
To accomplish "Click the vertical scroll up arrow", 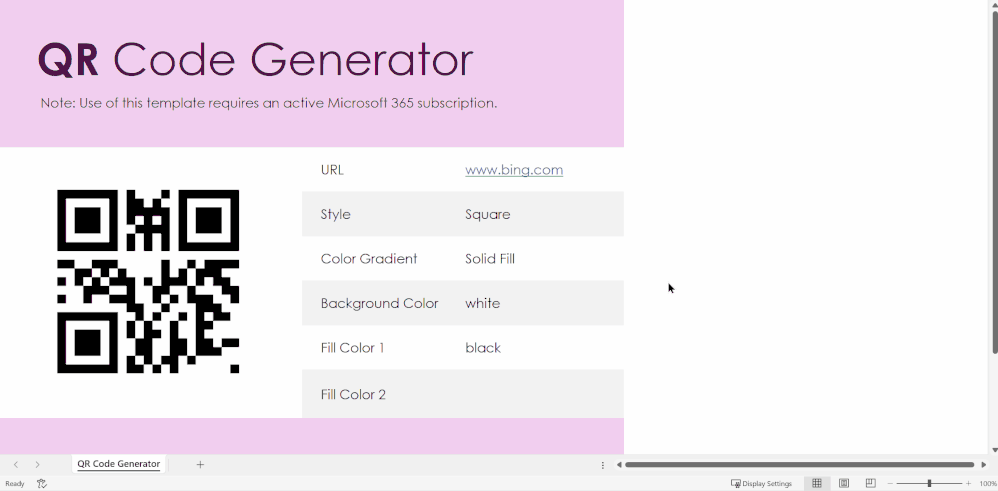I will pos(995,4).
